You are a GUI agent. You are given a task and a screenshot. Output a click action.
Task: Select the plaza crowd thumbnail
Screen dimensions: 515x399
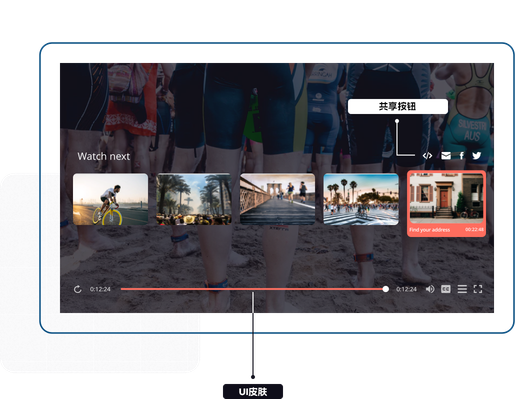click(x=361, y=199)
